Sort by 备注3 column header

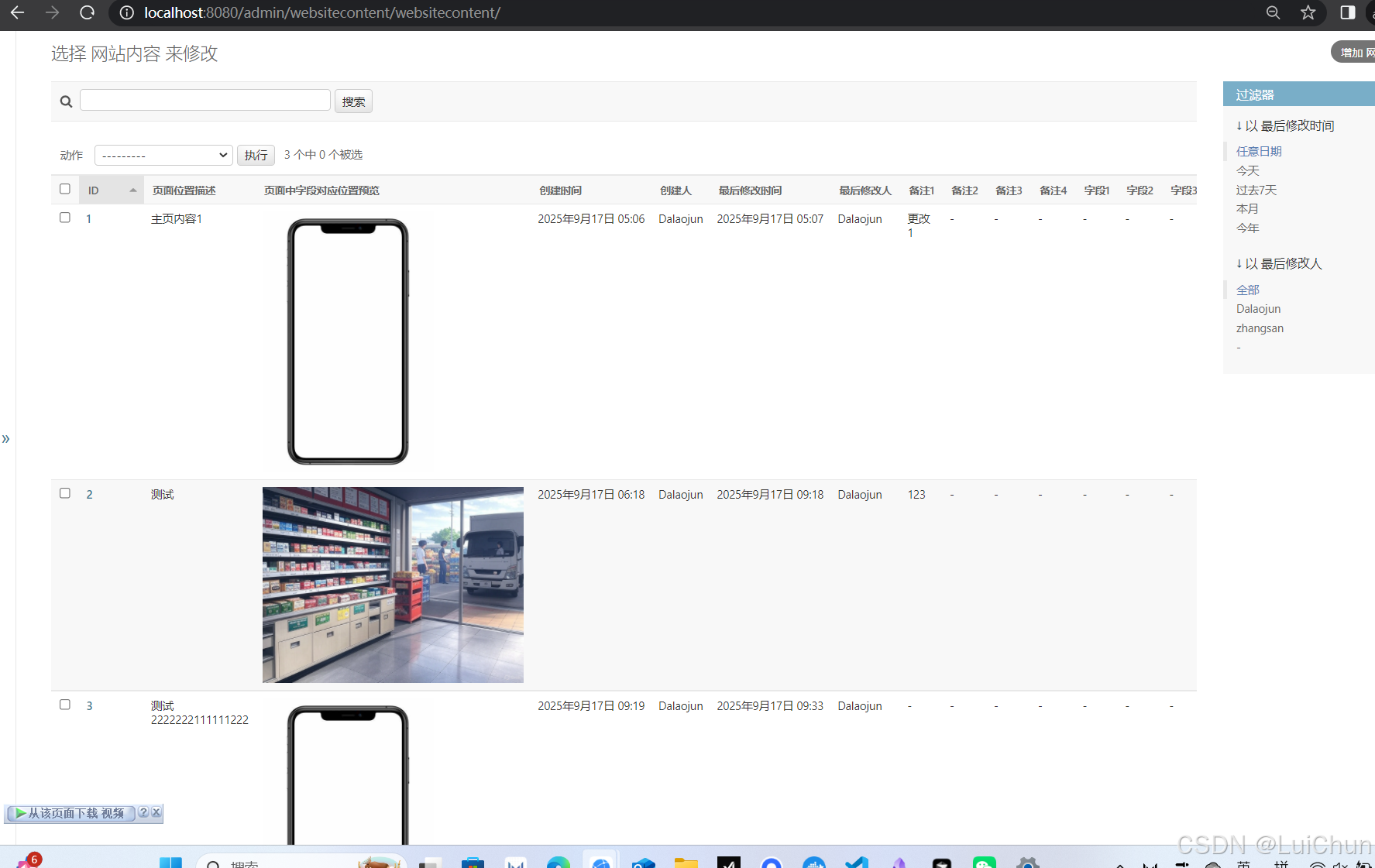(x=1009, y=190)
